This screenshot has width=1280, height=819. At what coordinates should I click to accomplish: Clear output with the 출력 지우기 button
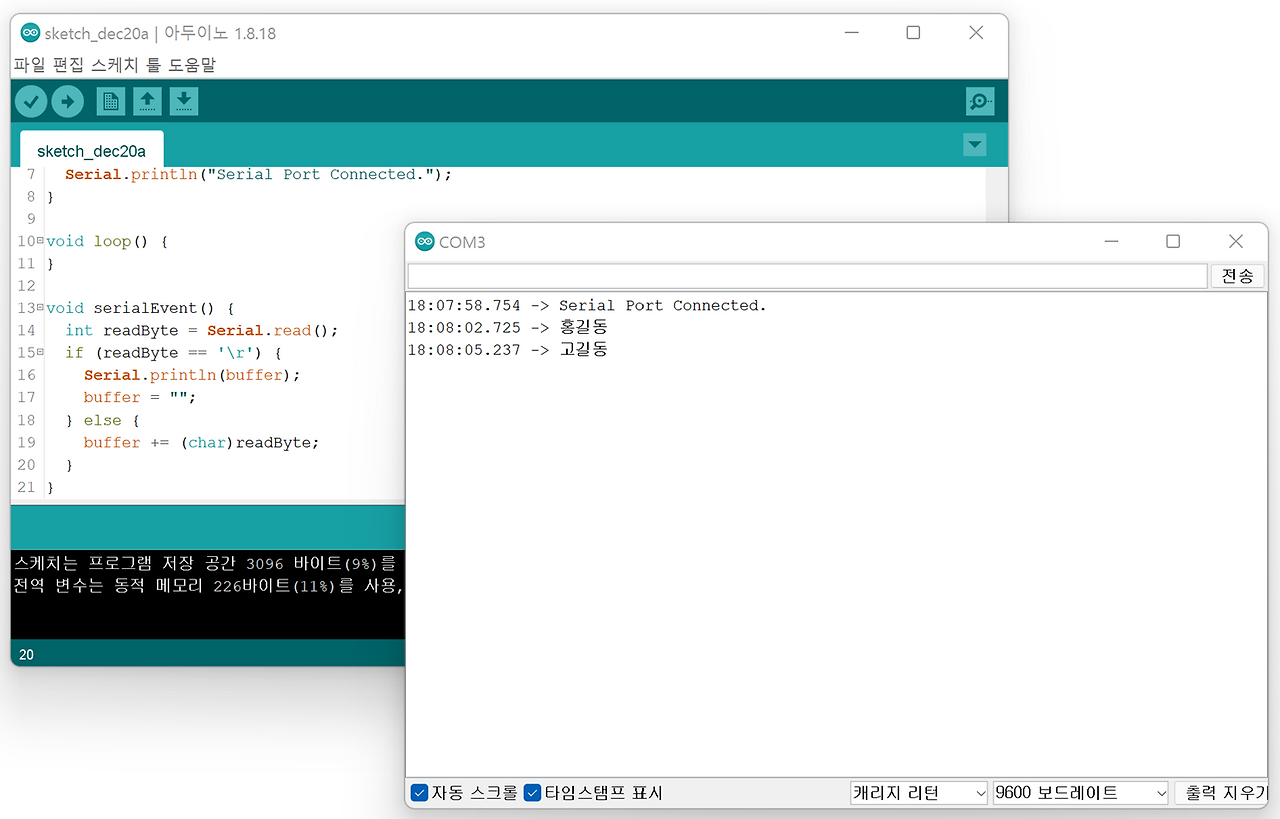tap(1227, 792)
